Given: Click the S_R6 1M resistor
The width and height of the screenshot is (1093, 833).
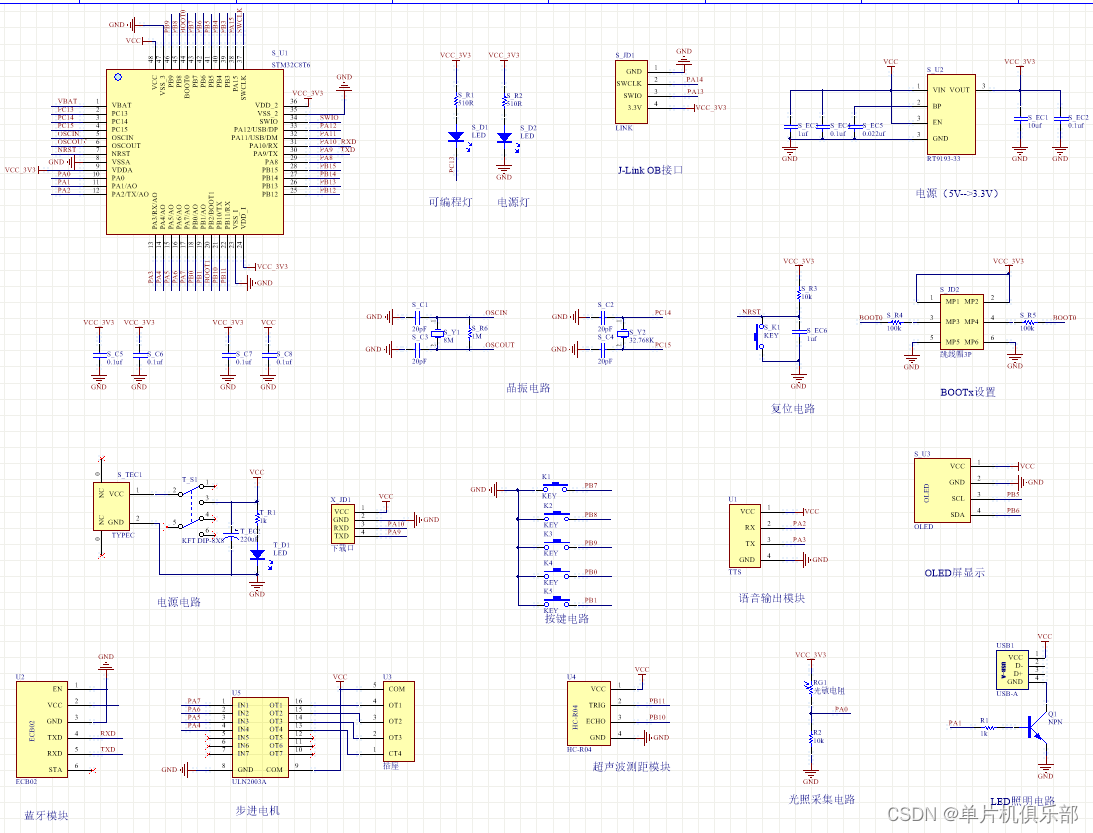Looking at the screenshot, I should pyautogui.click(x=470, y=334).
